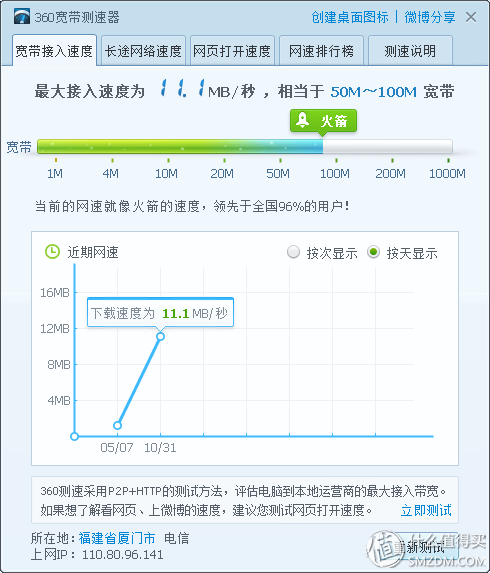Click the 重新测试 button

pos(420,547)
